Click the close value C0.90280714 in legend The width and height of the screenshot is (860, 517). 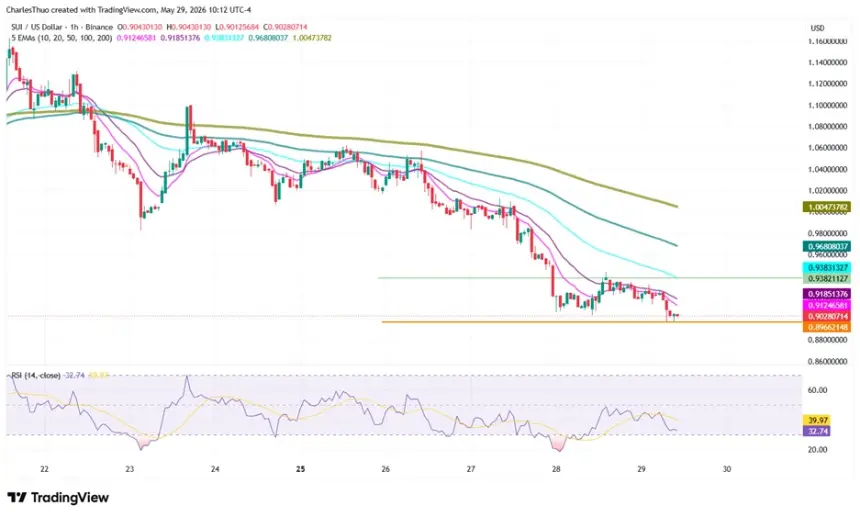287,27
